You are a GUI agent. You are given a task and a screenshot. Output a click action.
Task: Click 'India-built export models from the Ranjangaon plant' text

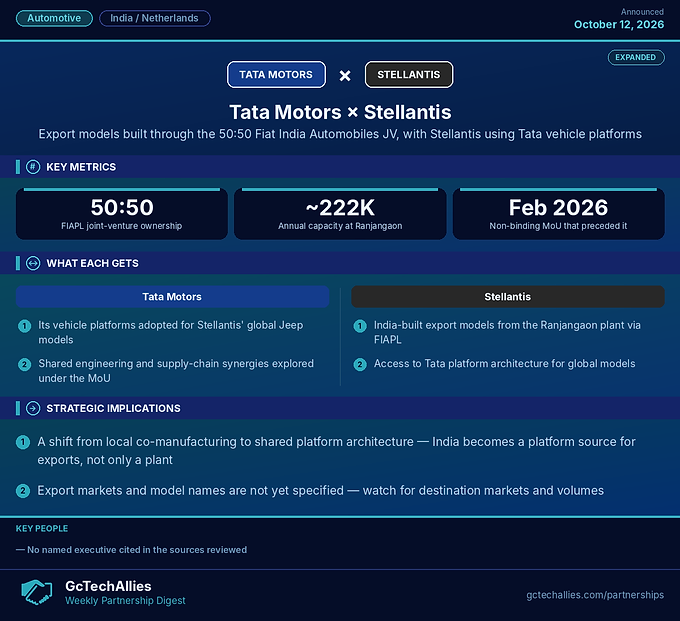[x=507, y=332]
